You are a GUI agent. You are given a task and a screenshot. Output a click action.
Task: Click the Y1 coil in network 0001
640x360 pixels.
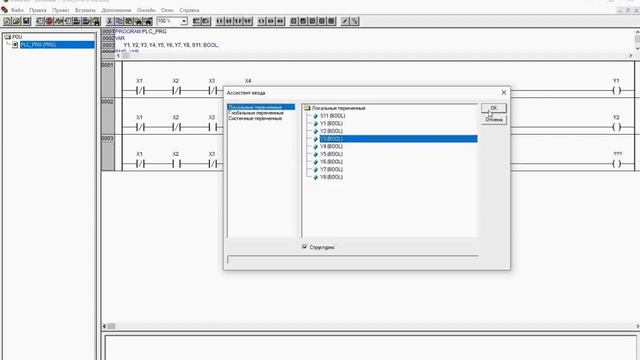coord(617,91)
